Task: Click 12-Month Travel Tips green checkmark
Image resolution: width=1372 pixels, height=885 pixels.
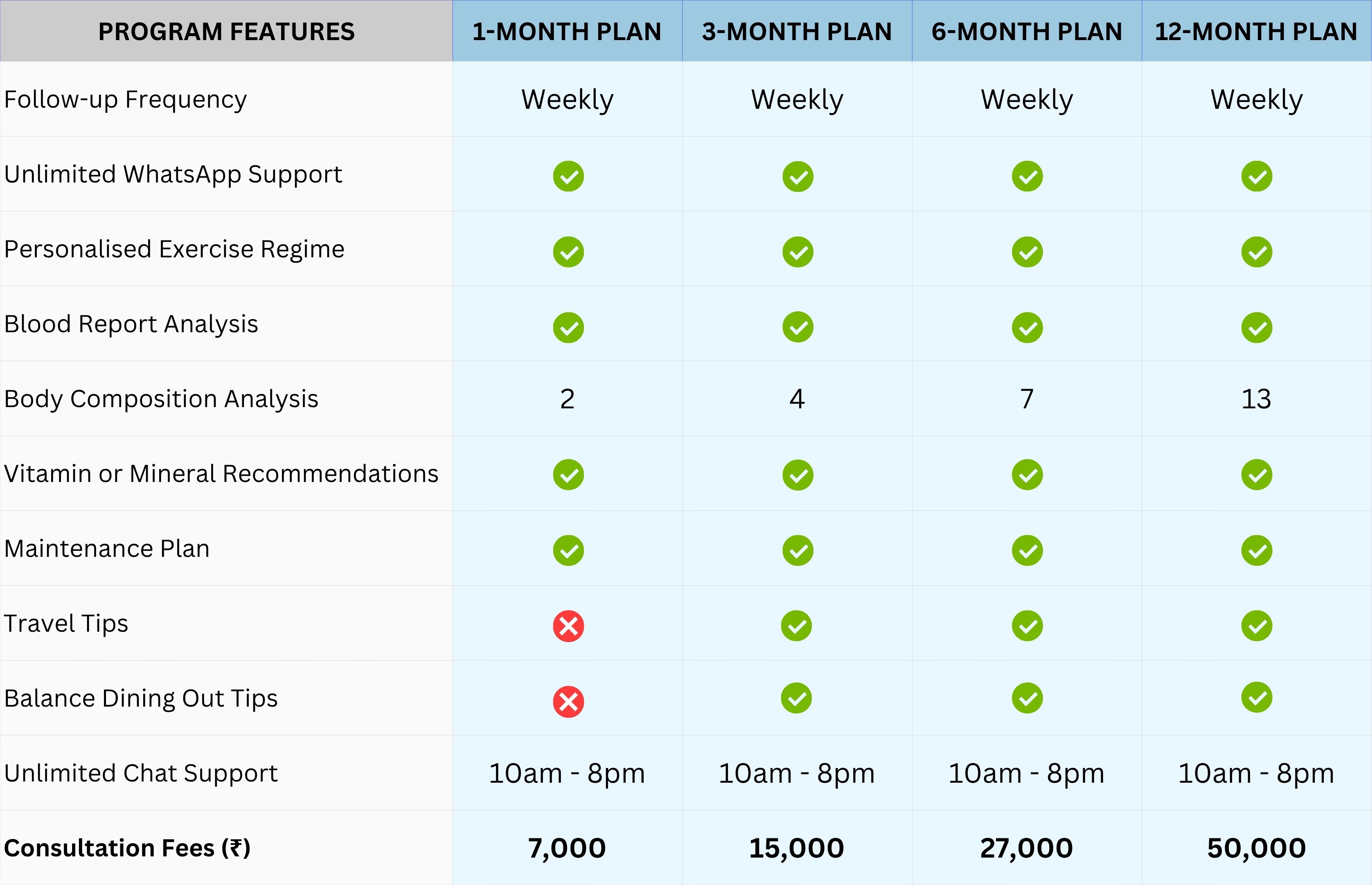Action: (x=1257, y=626)
